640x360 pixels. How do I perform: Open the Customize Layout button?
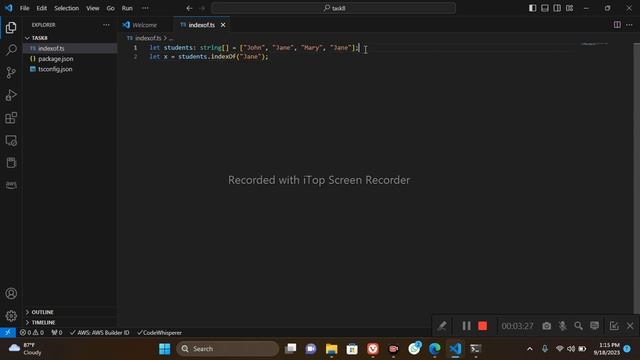(569, 8)
